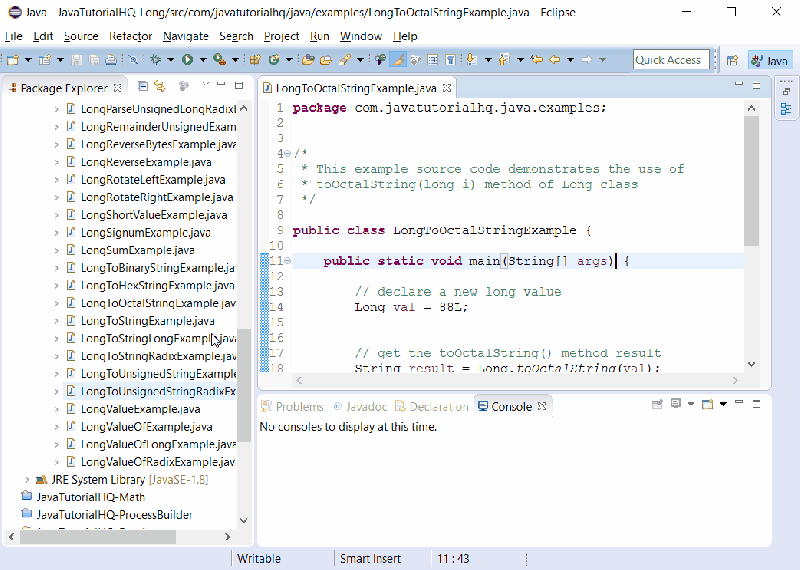The image size is (800, 570).
Task: Click Open Console icon in Console view
Action: pos(707,404)
